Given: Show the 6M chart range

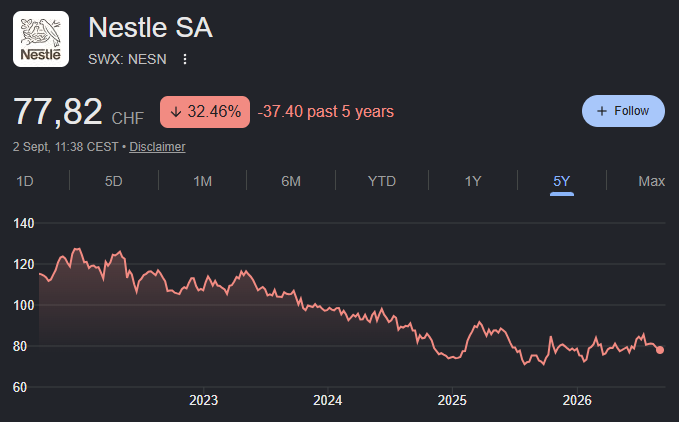Looking at the screenshot, I should (291, 181).
